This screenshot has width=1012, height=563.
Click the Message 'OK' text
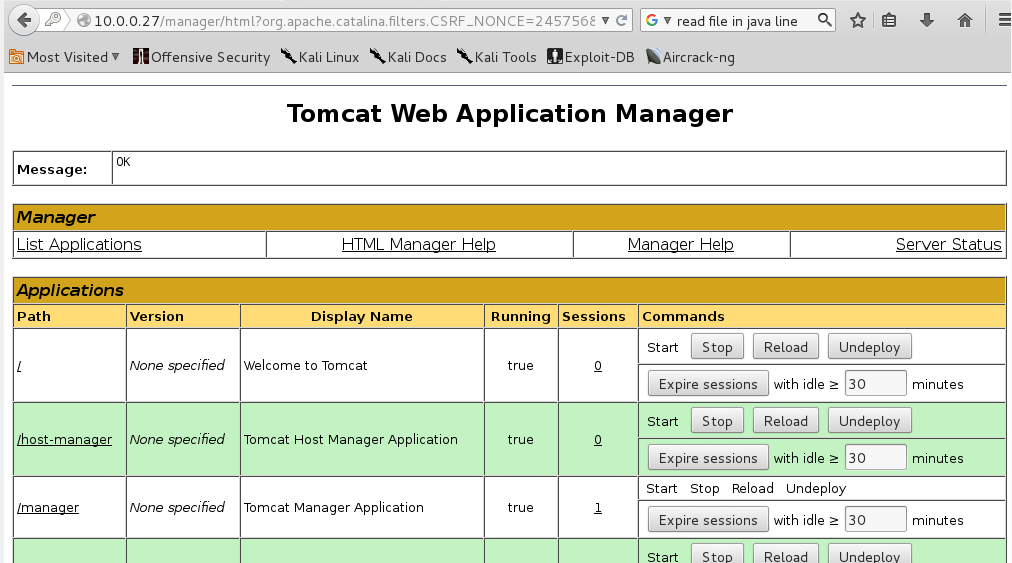click(123, 161)
